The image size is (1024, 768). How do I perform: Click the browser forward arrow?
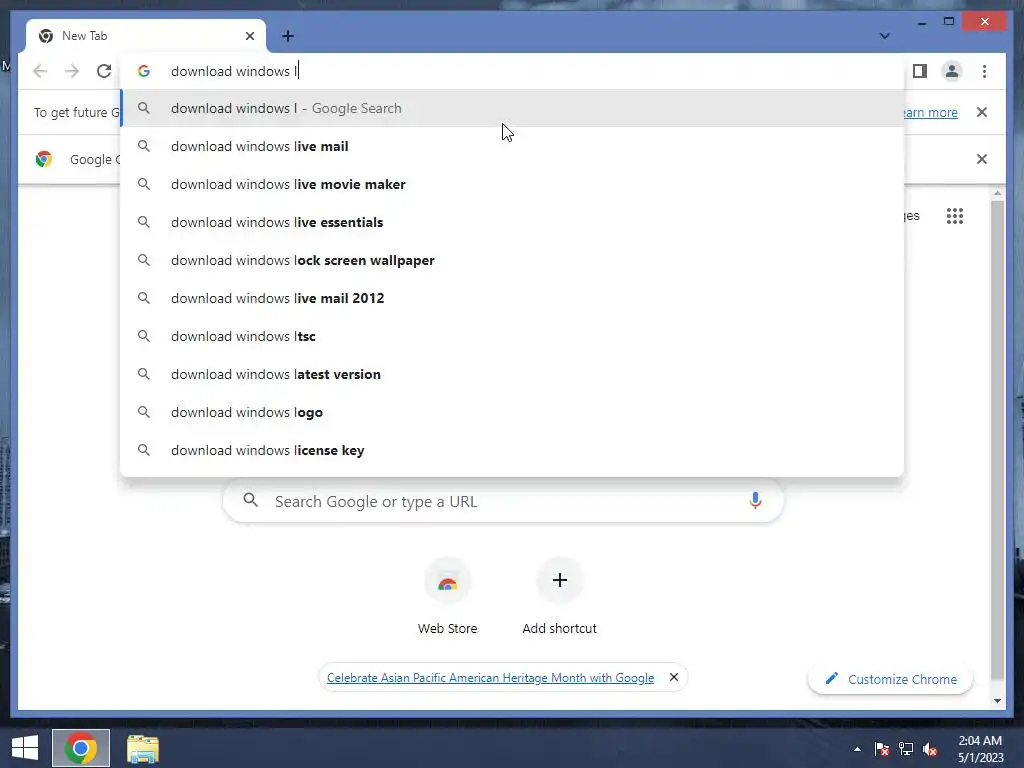(x=72, y=71)
